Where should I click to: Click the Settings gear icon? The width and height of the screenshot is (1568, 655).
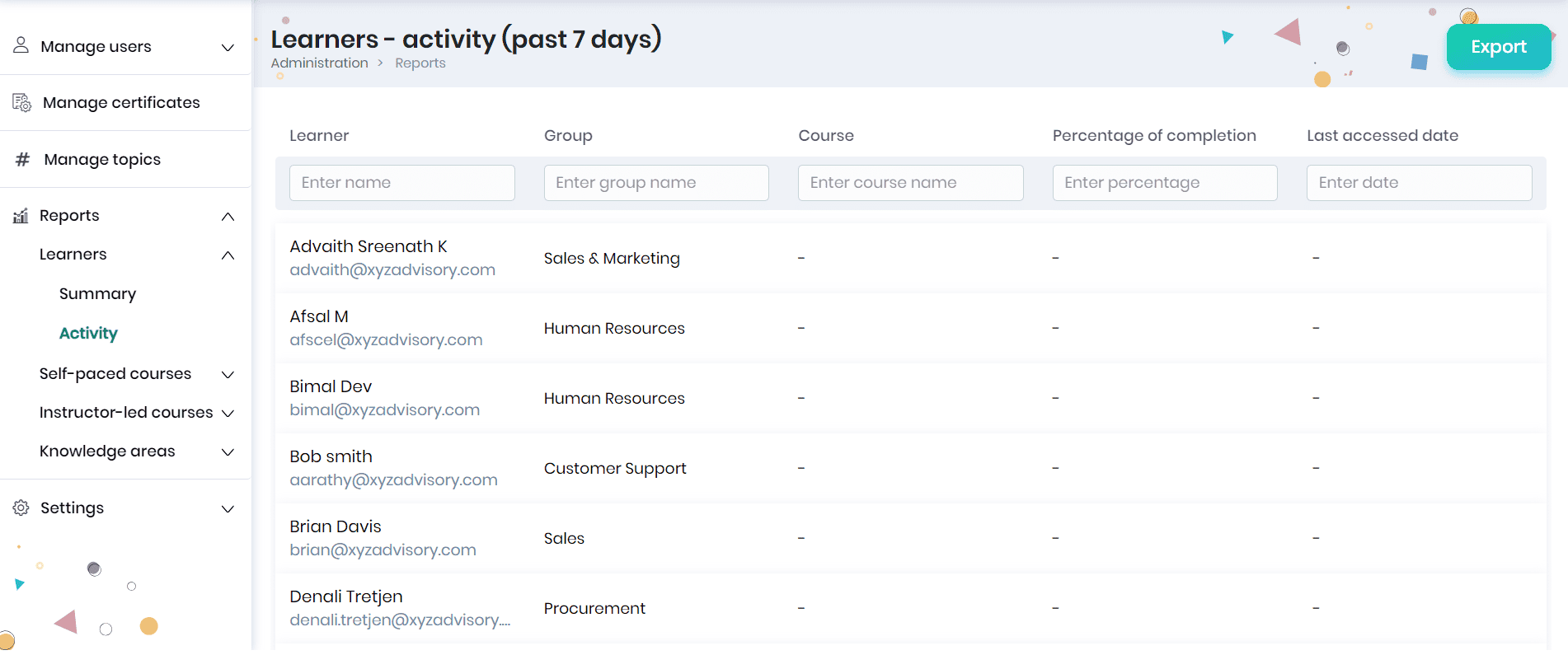click(21, 508)
